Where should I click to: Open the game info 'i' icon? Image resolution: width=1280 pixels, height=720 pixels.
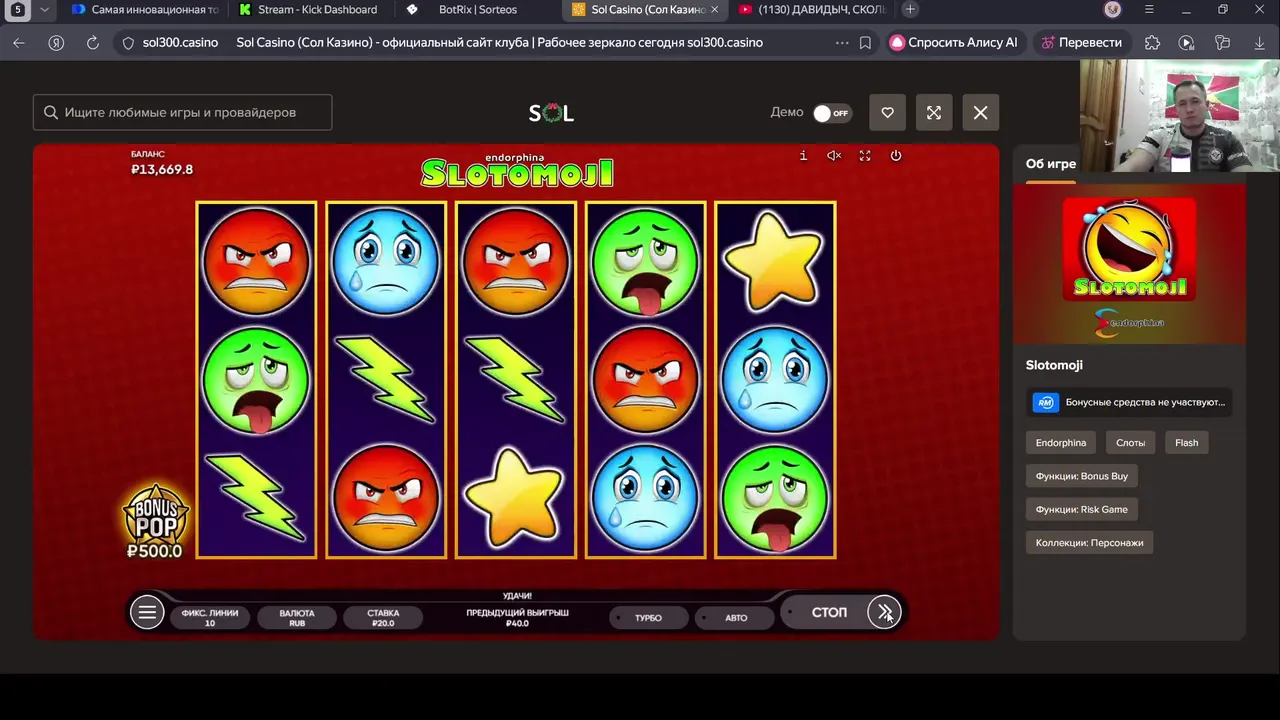click(803, 156)
